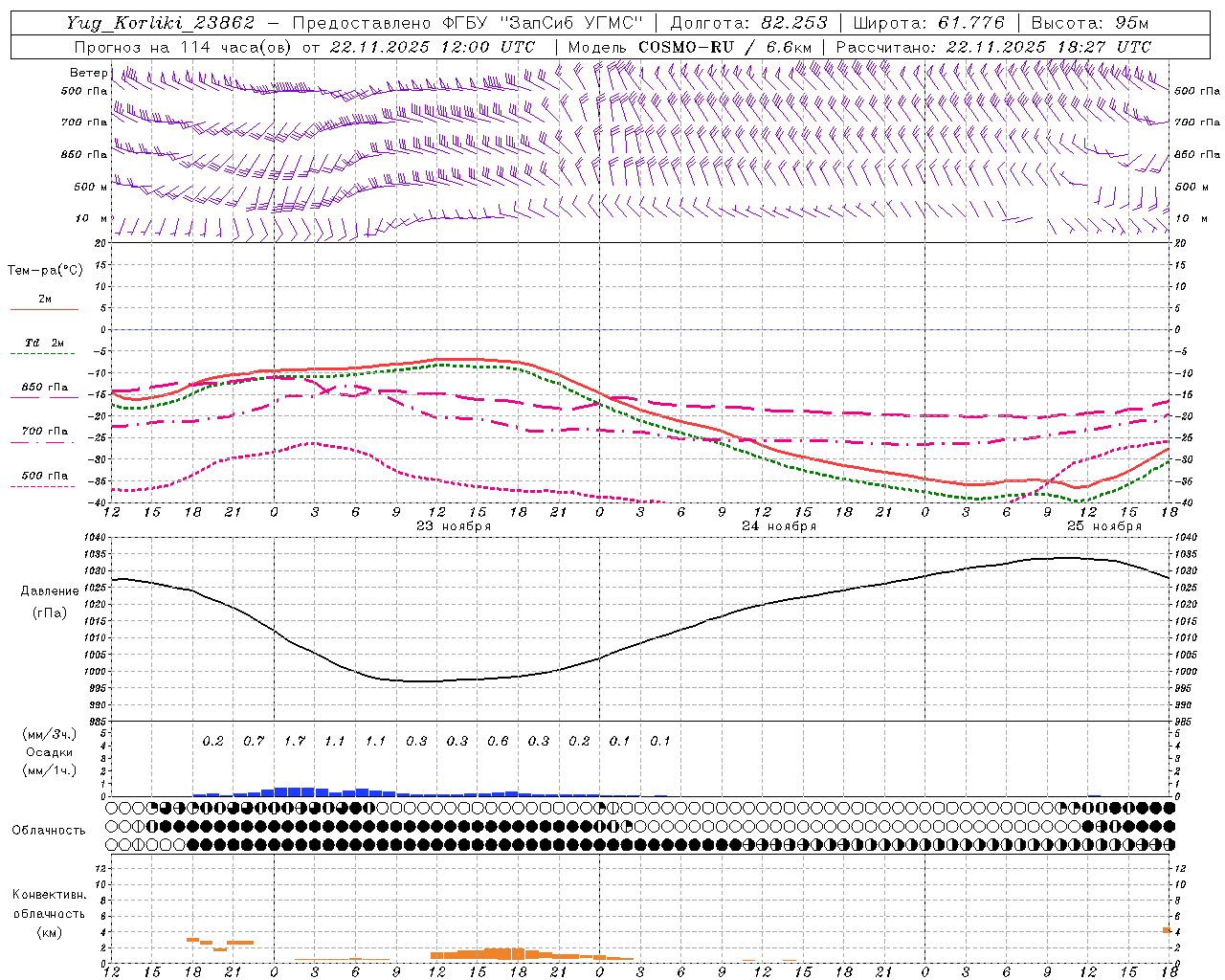Click the station title "Yug_Korliki_23862"

tap(161, 23)
